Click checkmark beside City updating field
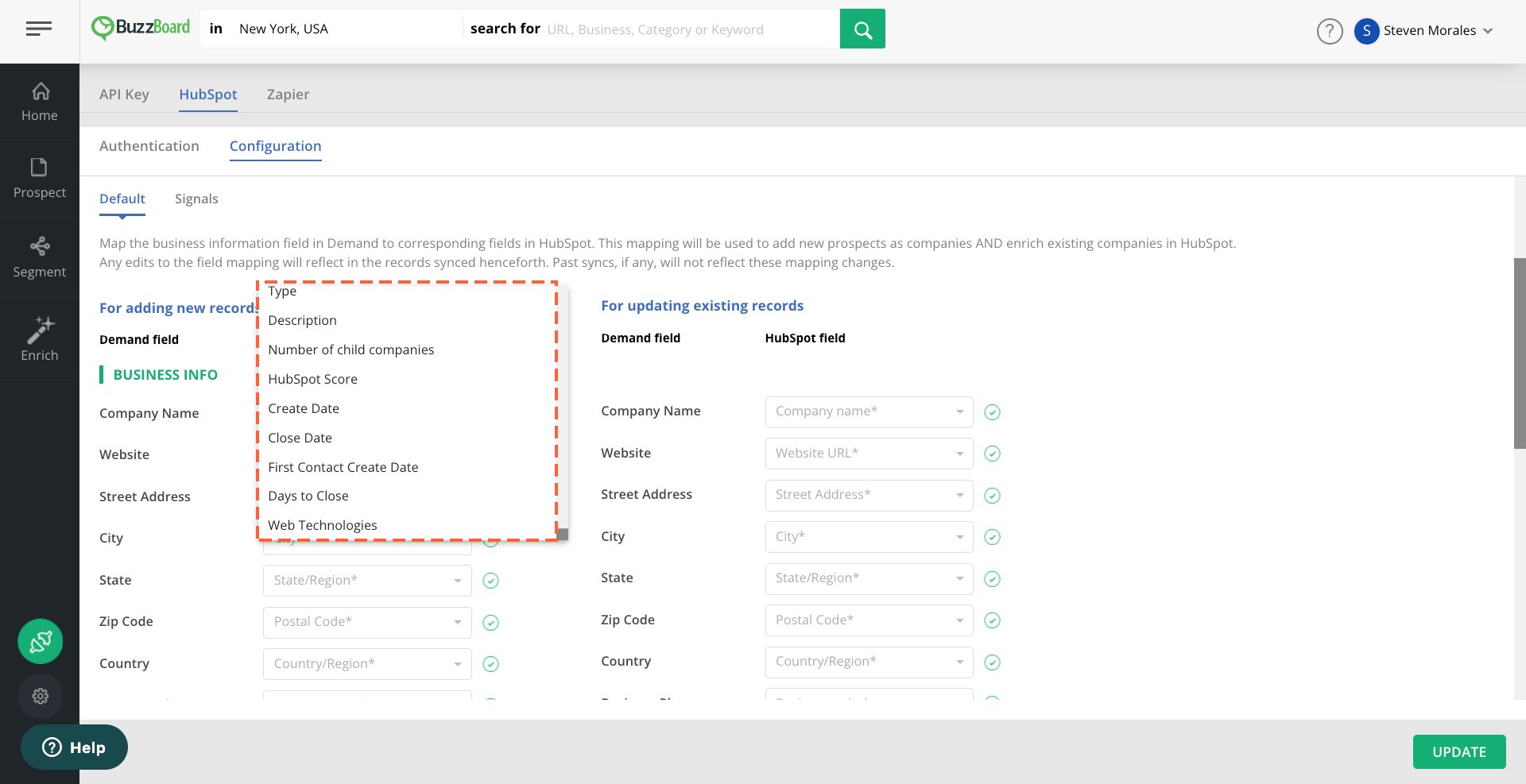The image size is (1526, 784). [992, 537]
